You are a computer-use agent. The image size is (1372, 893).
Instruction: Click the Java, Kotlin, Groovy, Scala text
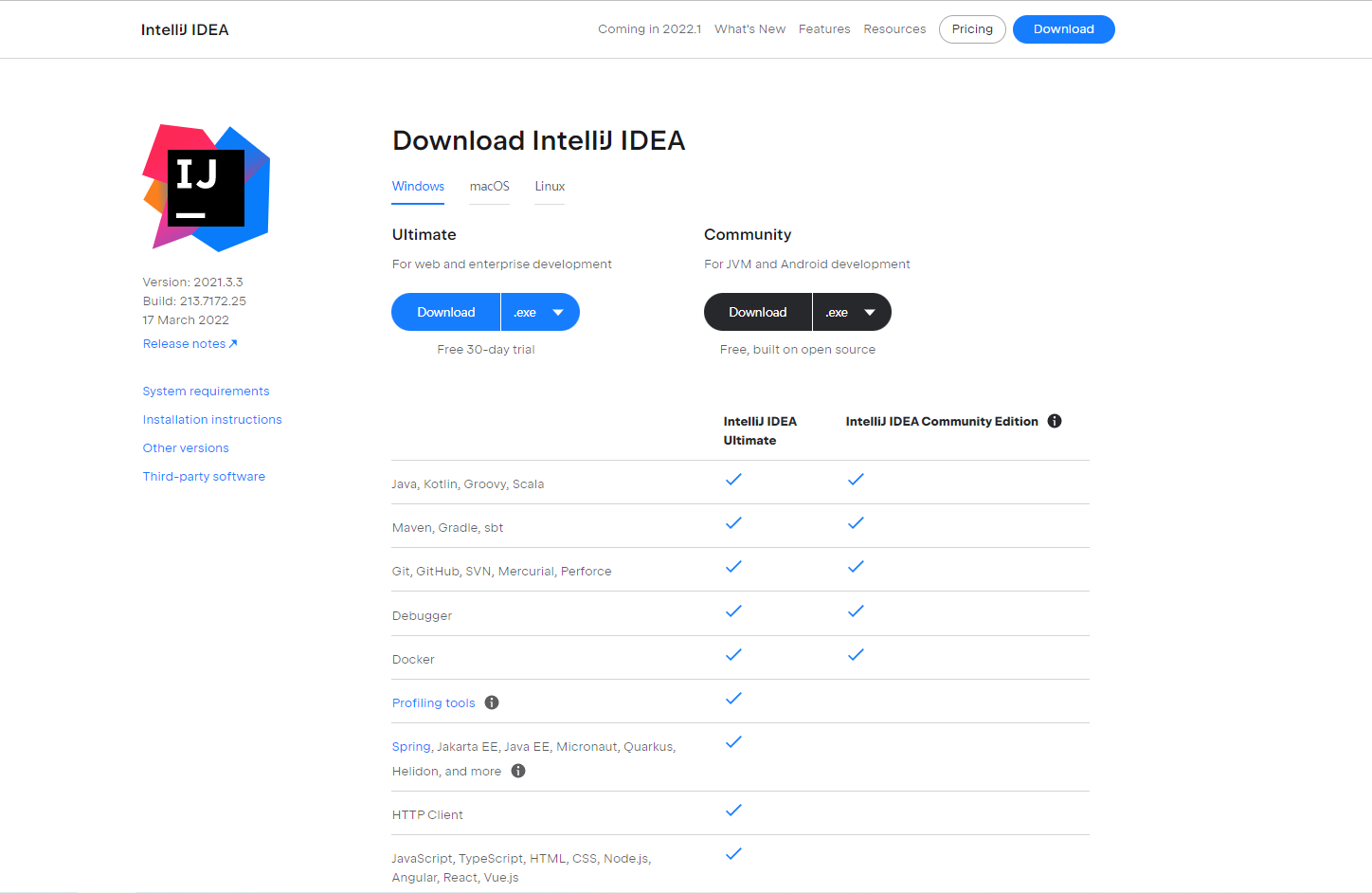tap(468, 484)
